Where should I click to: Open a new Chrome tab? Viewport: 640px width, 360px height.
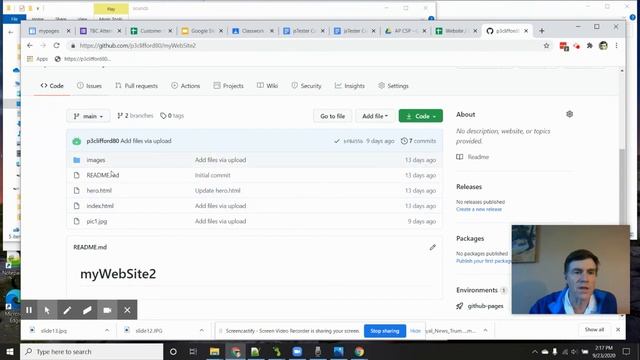[x=542, y=31]
